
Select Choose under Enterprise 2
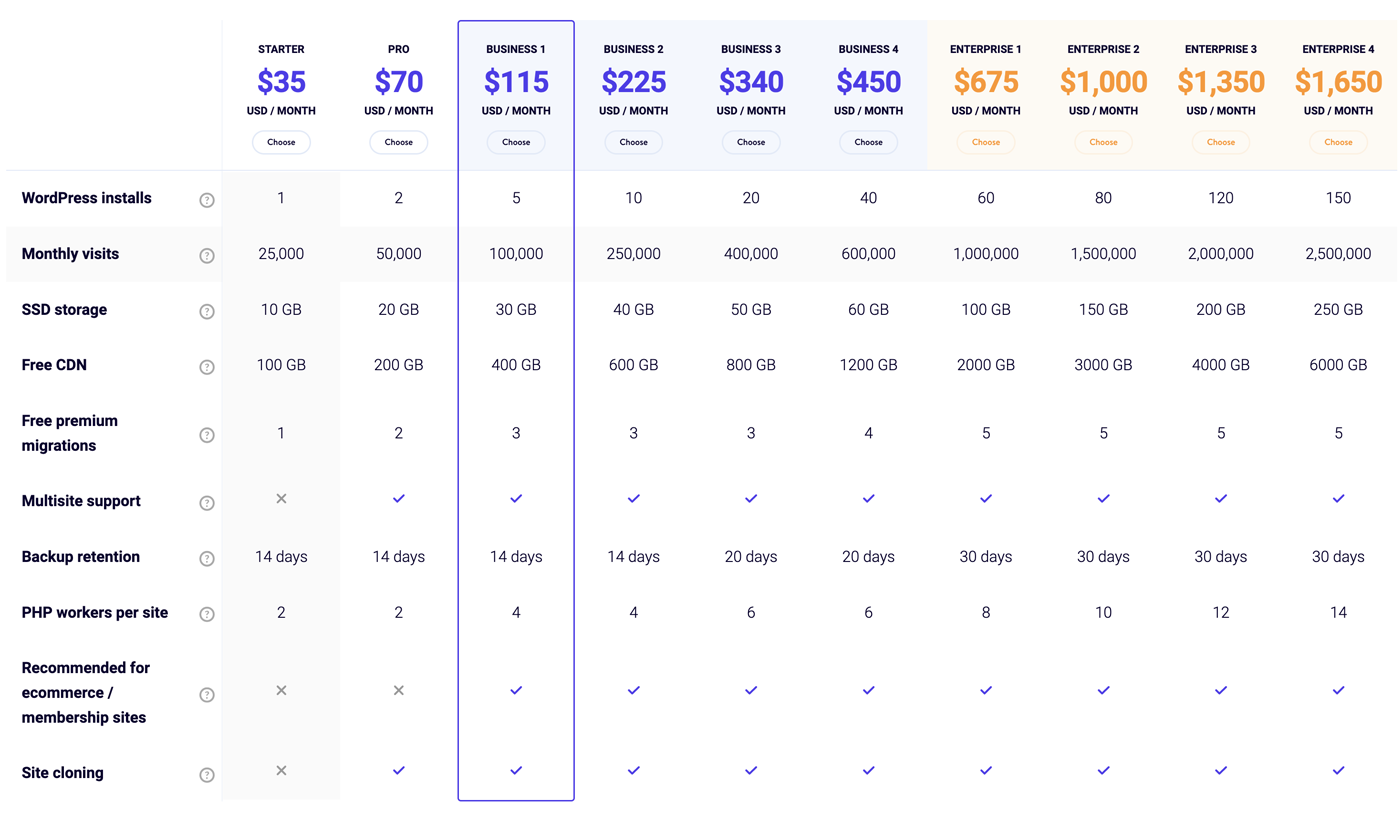(1103, 142)
